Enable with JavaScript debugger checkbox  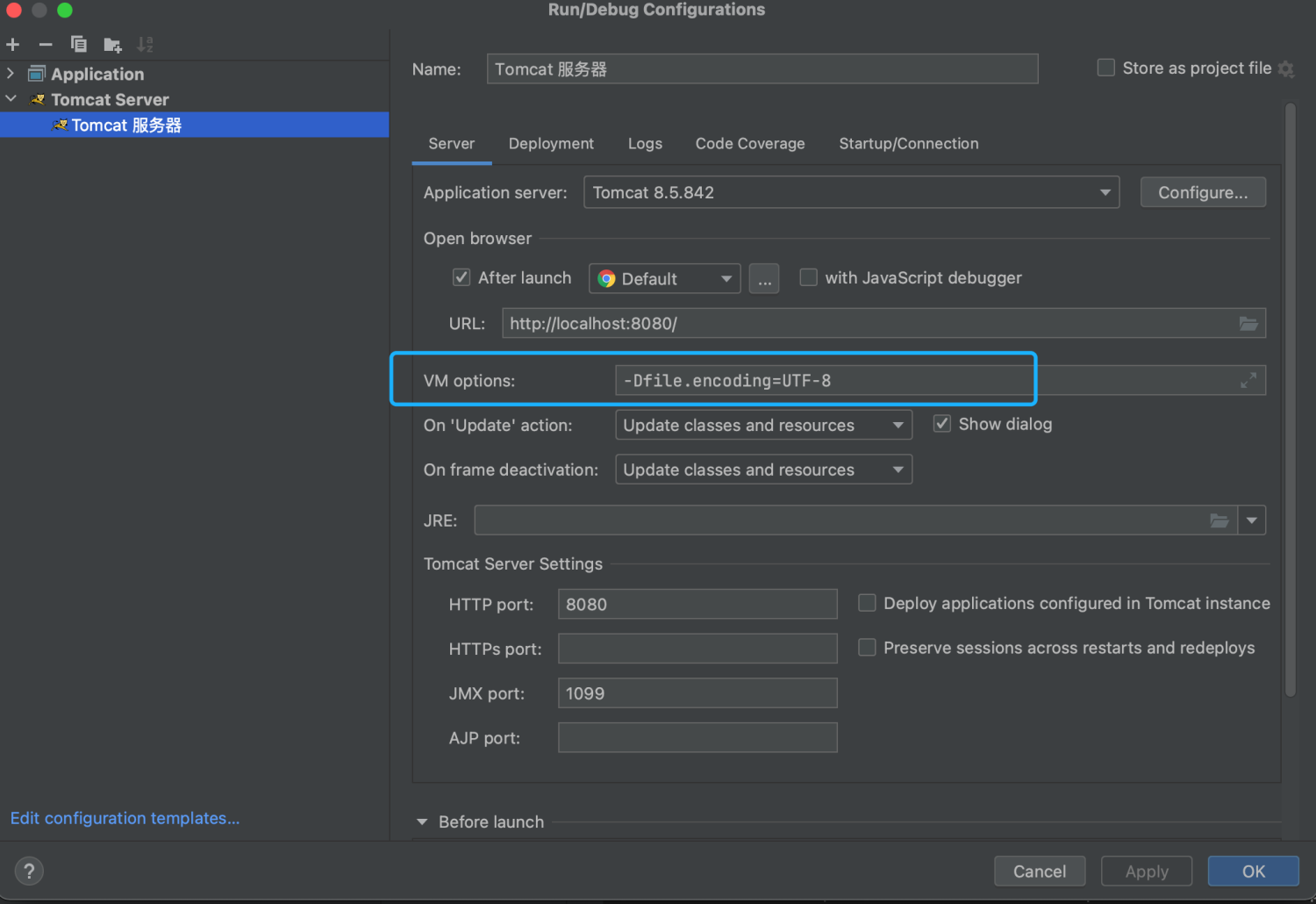coord(809,277)
